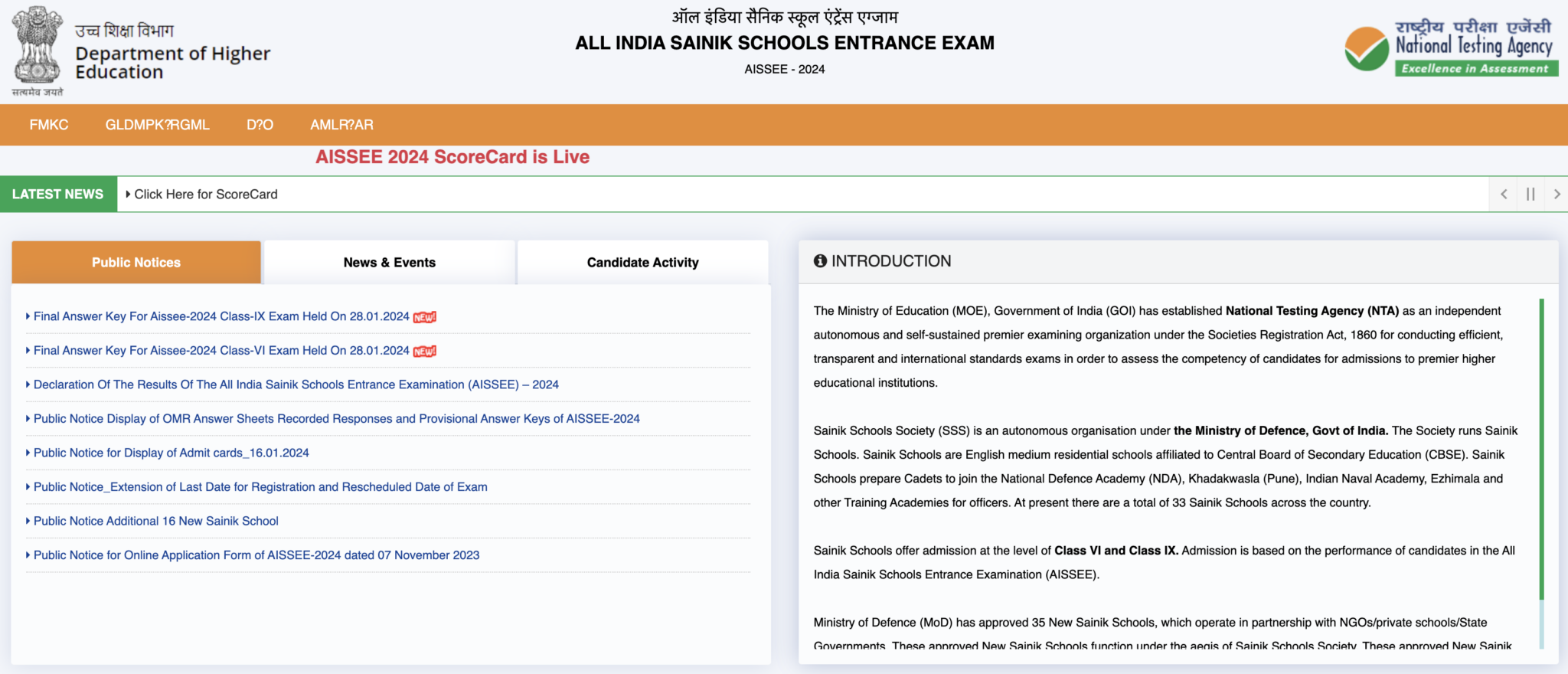Click the Introduction info icon
Viewport: 1568px width, 674px height.
click(x=820, y=261)
